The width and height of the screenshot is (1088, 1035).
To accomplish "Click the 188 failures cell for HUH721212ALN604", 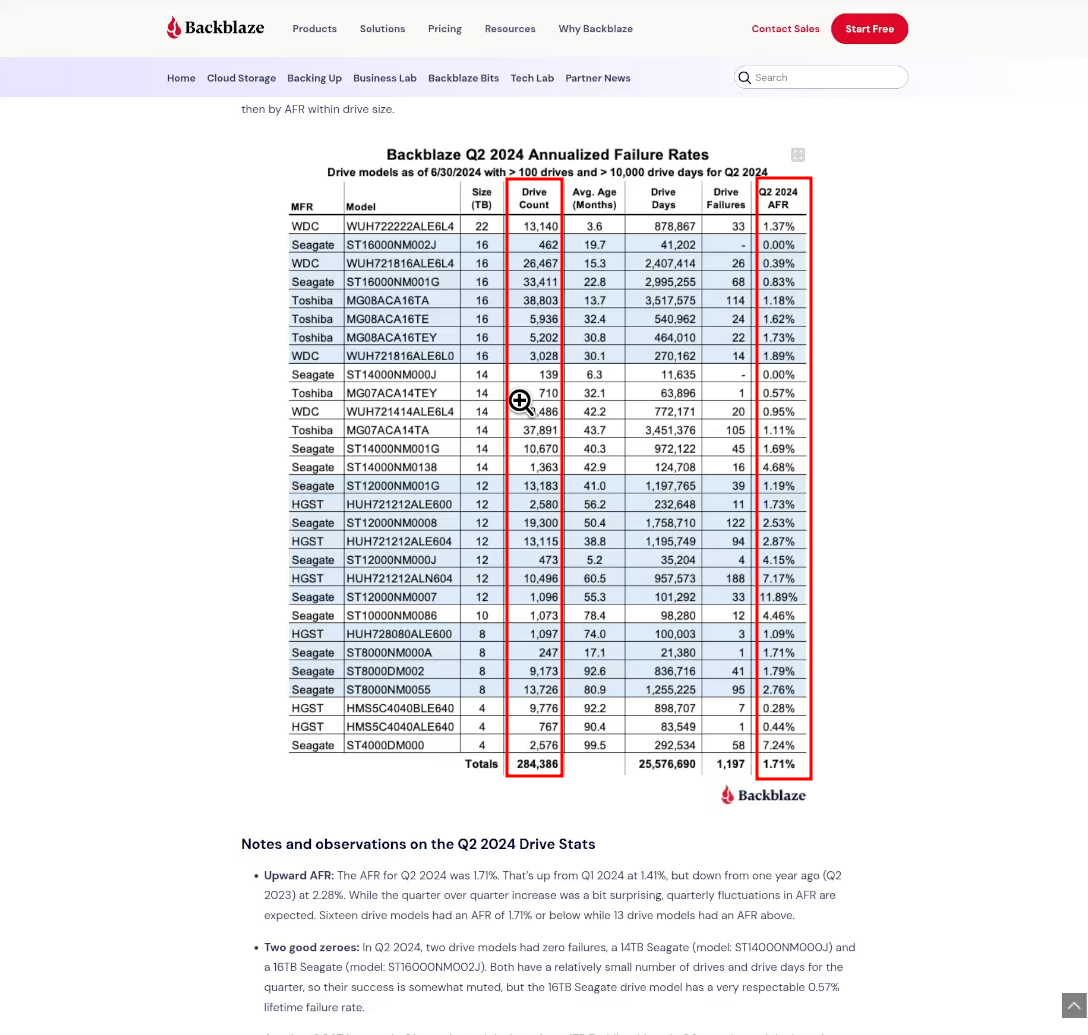I will (735, 578).
